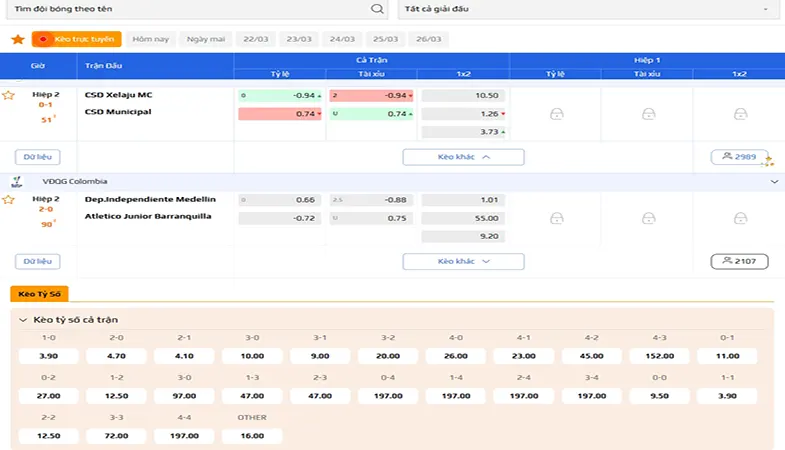The height and width of the screenshot is (450, 785).
Task: Click the orange favorites star filter
Action: 18,39
